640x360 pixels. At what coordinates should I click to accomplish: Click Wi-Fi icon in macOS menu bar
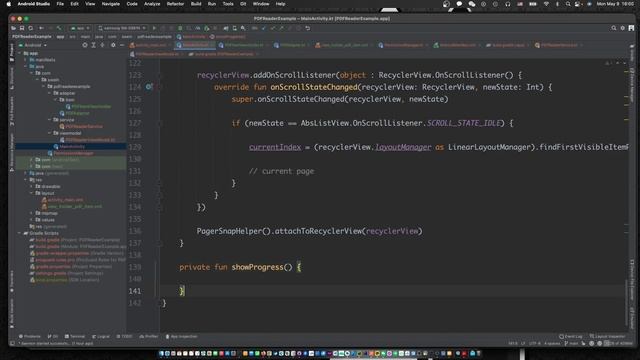546,4
